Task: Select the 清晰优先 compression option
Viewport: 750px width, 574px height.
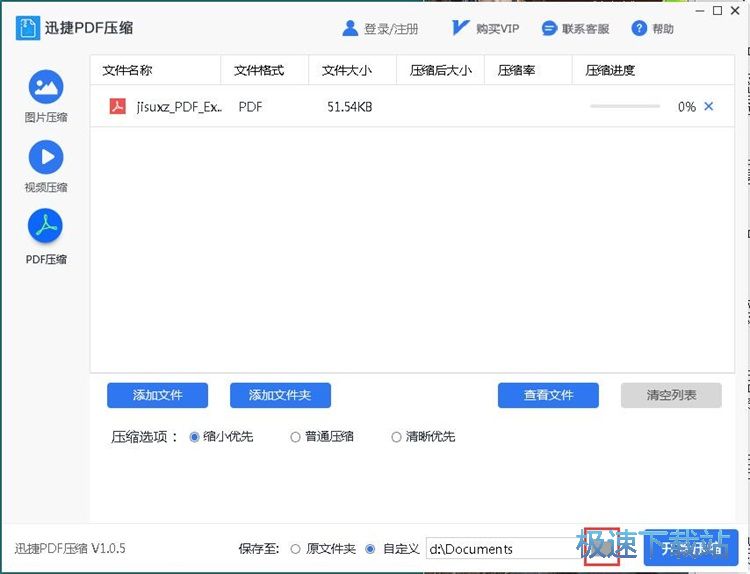Action: pyautogui.click(x=396, y=437)
